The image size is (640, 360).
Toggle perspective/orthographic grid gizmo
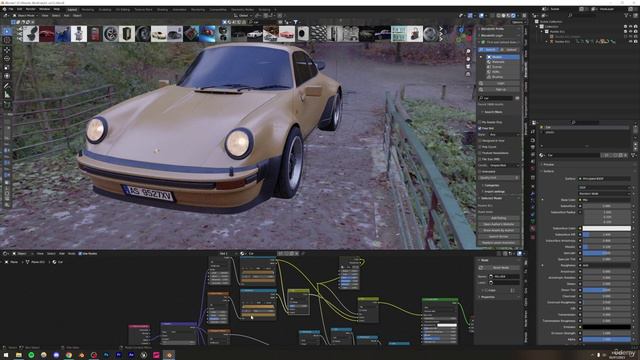click(x=468, y=74)
